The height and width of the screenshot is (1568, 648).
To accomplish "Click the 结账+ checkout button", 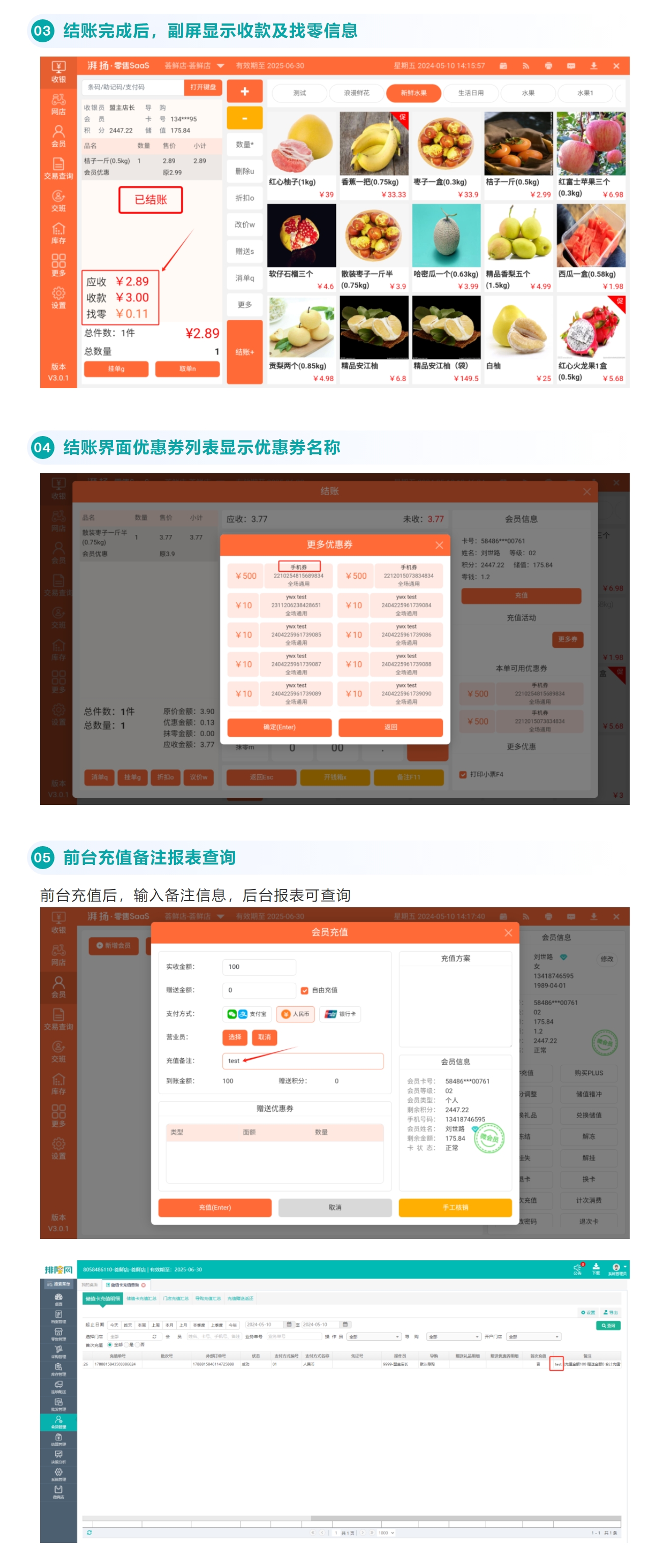I will pos(245,352).
